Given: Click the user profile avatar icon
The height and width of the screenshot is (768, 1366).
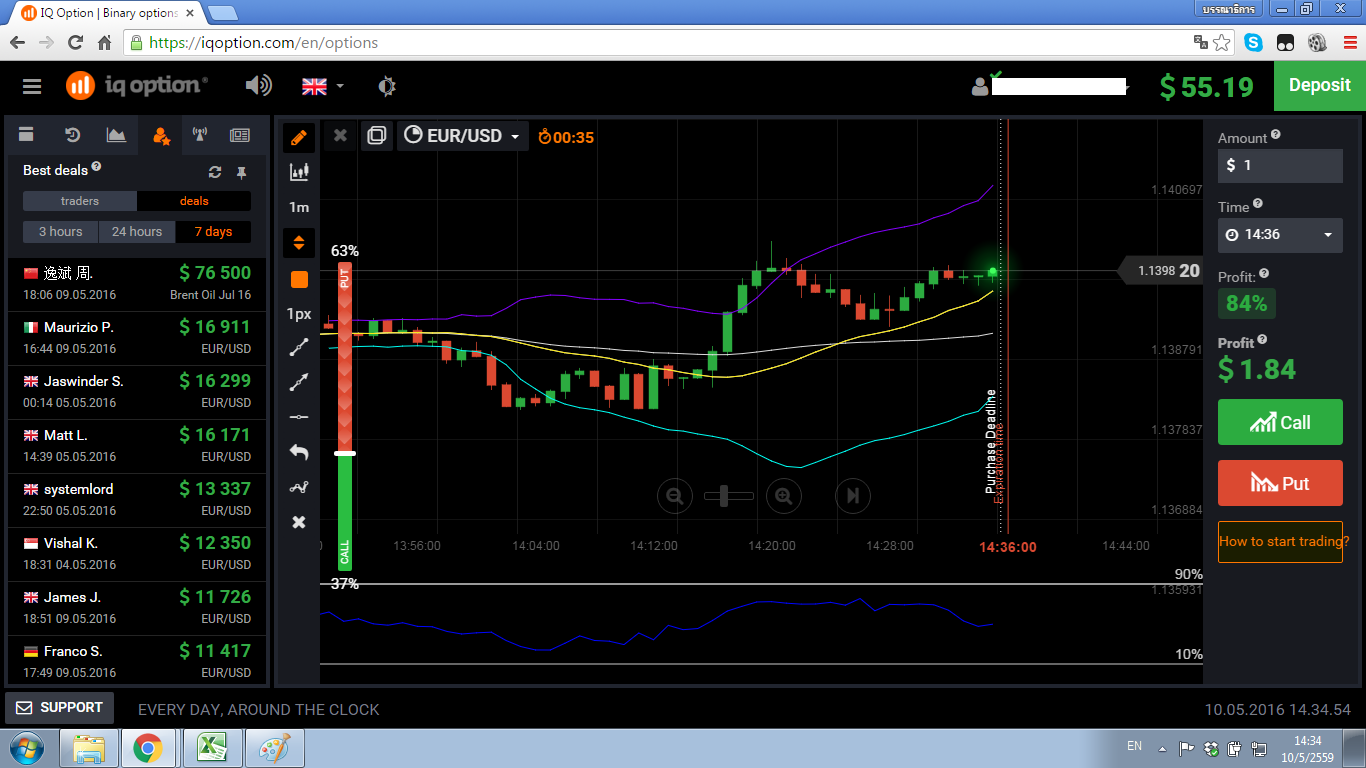Looking at the screenshot, I should 980,87.
